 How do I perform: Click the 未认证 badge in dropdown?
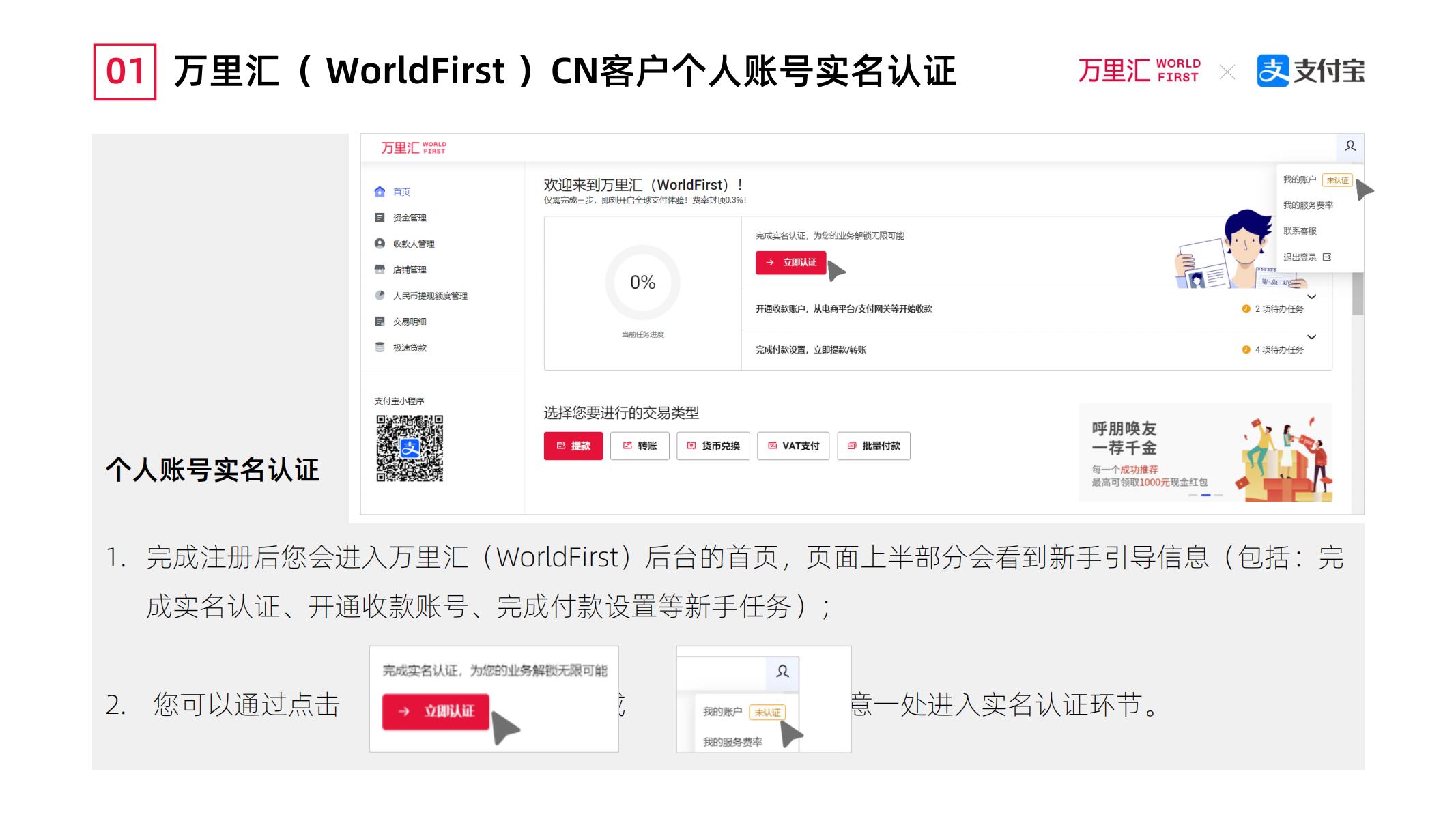pos(1337,180)
